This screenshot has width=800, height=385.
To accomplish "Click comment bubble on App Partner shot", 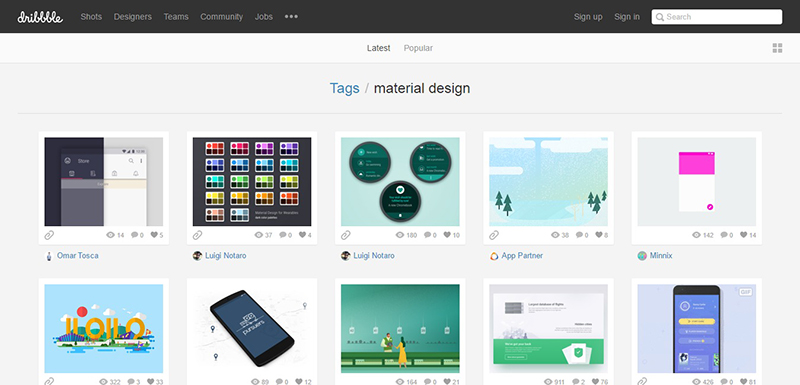I will (580, 235).
